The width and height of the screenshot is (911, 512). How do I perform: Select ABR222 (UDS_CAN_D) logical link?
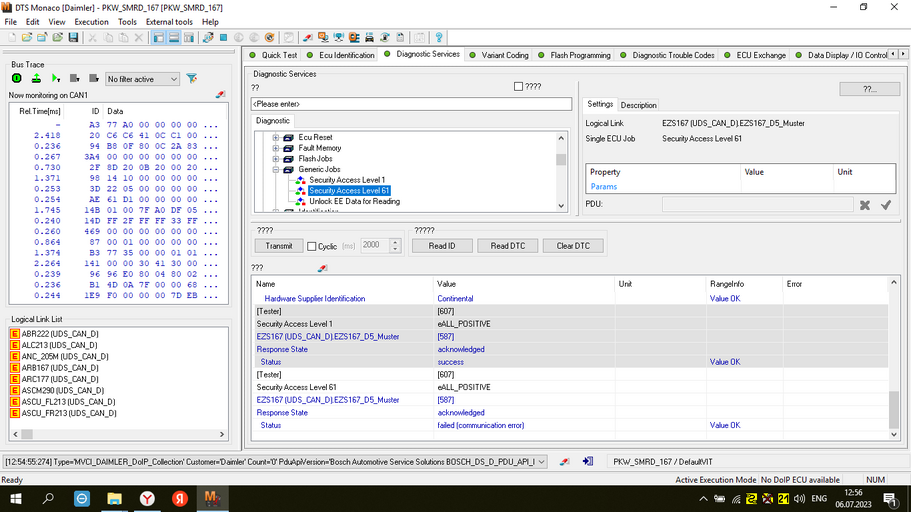tap(60, 334)
